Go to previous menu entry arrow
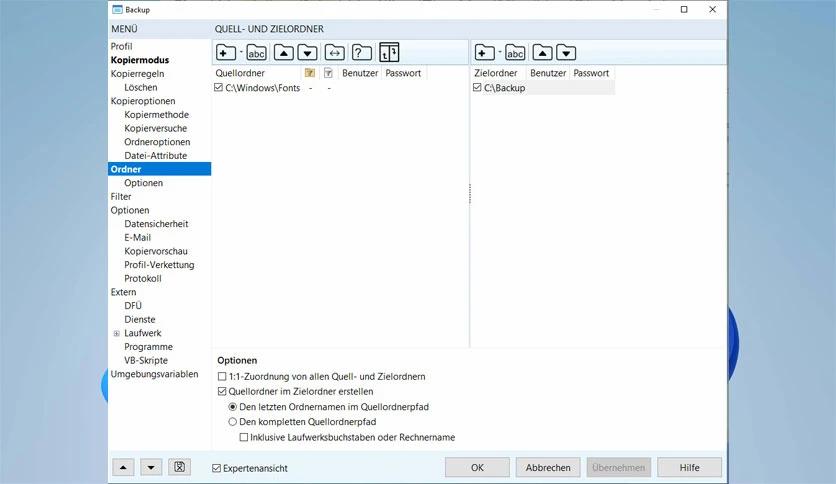Viewport: 836px width, 484px height. click(123, 467)
